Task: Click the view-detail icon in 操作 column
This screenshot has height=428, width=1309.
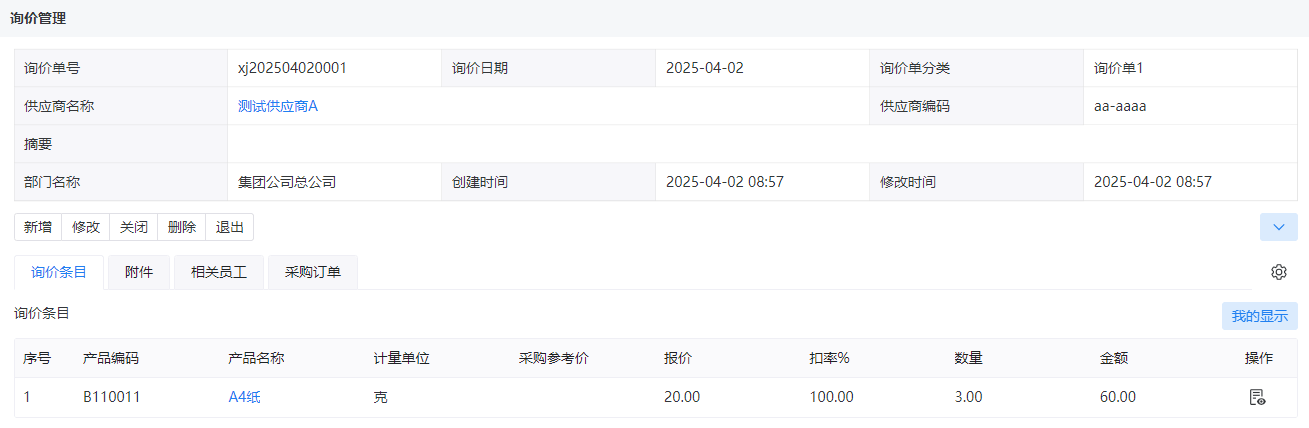Action: tap(1257, 397)
